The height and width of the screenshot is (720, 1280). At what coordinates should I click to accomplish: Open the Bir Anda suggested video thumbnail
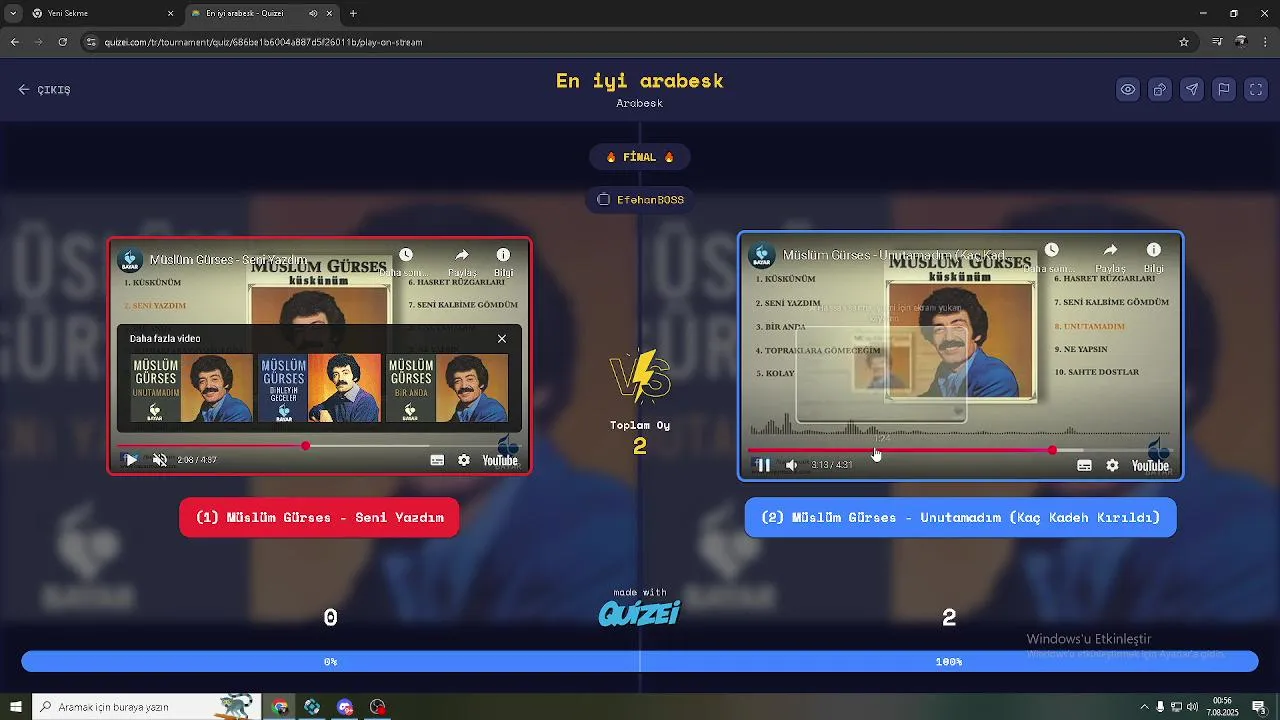pyautogui.click(x=447, y=388)
